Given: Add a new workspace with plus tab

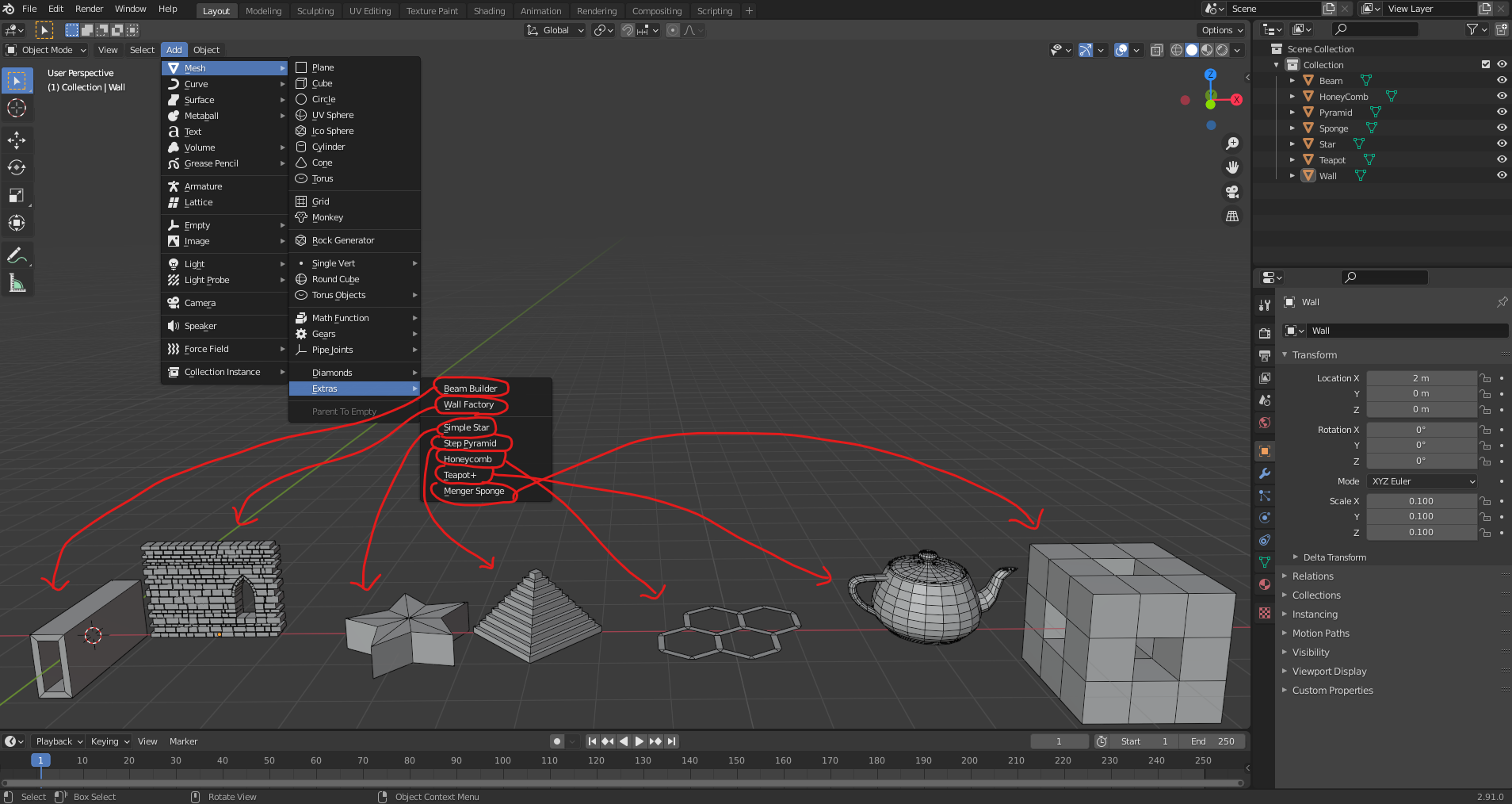Looking at the screenshot, I should coord(749,11).
